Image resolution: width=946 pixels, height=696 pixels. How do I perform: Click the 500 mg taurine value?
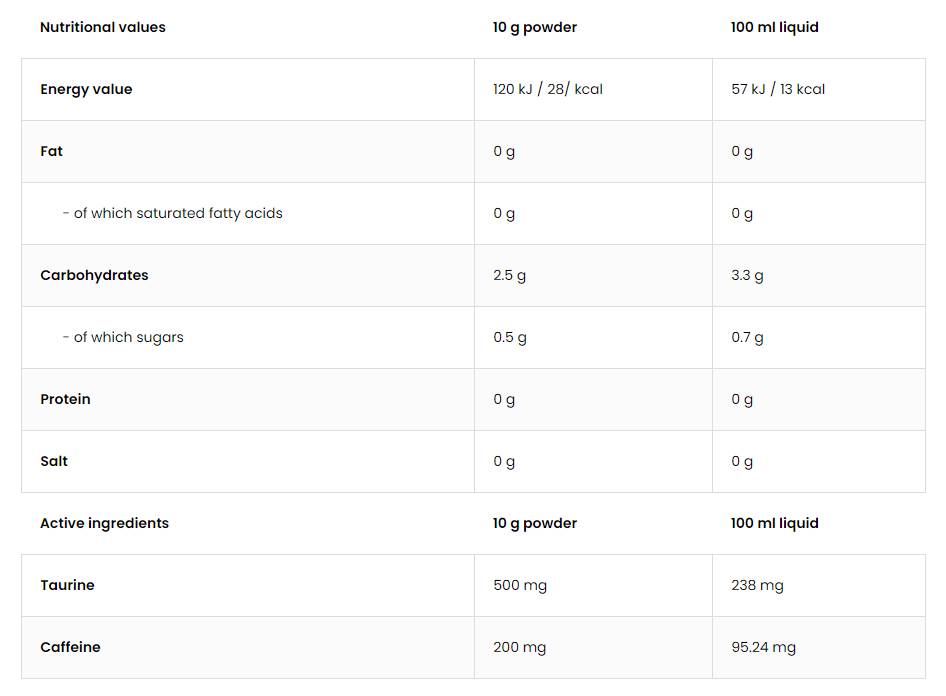(x=520, y=585)
